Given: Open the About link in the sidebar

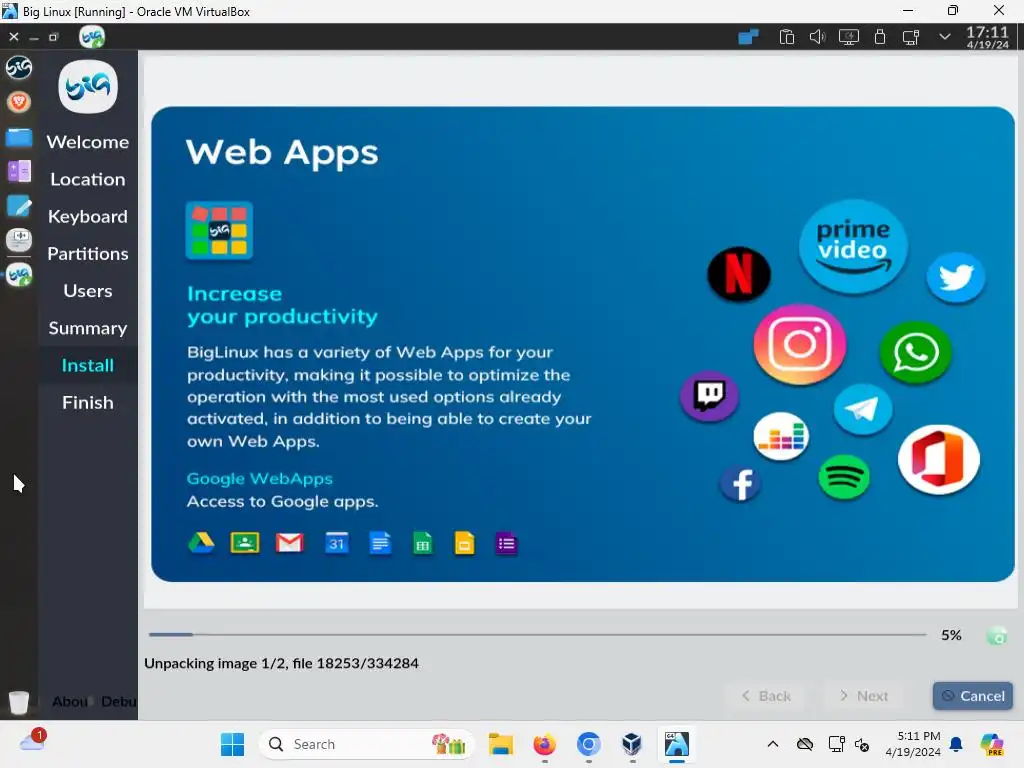Looking at the screenshot, I should tap(70, 701).
